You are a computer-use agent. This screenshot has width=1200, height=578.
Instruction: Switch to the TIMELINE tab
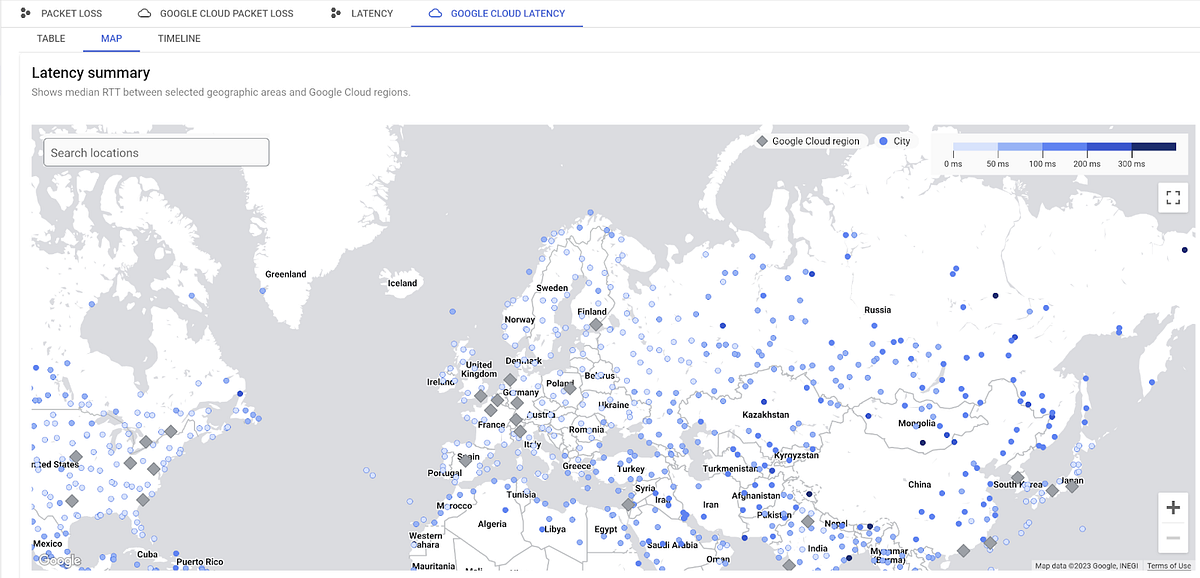click(179, 38)
